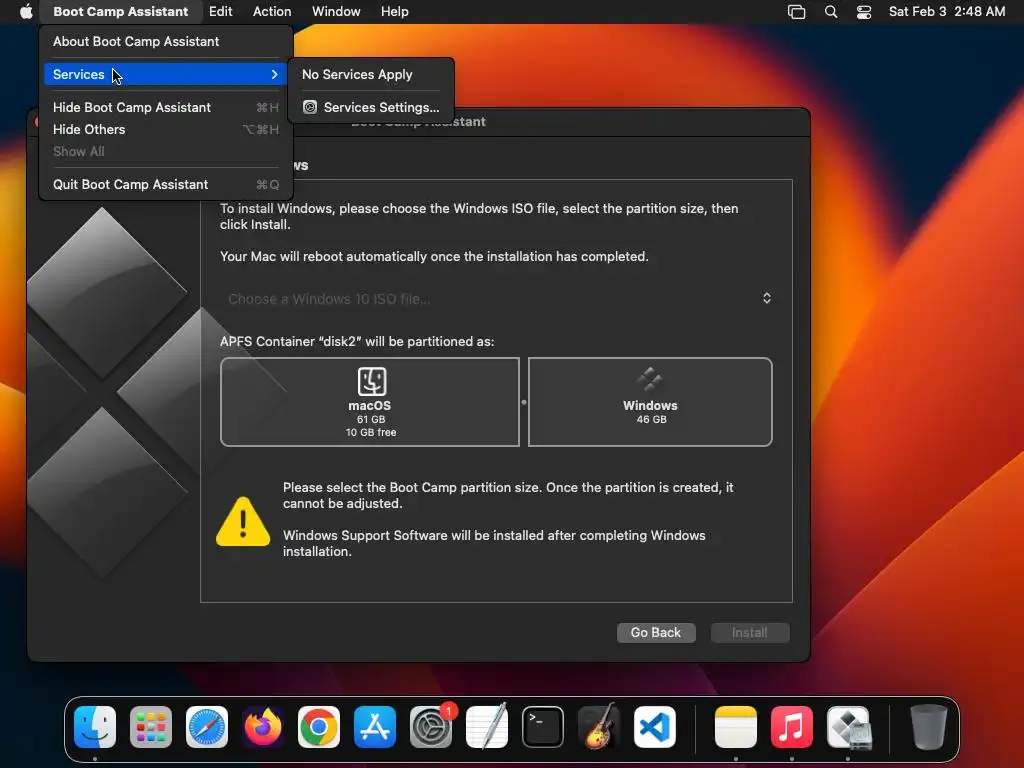Click the dimmed Show All item
The width and height of the screenshot is (1024, 768).
pos(166,152)
